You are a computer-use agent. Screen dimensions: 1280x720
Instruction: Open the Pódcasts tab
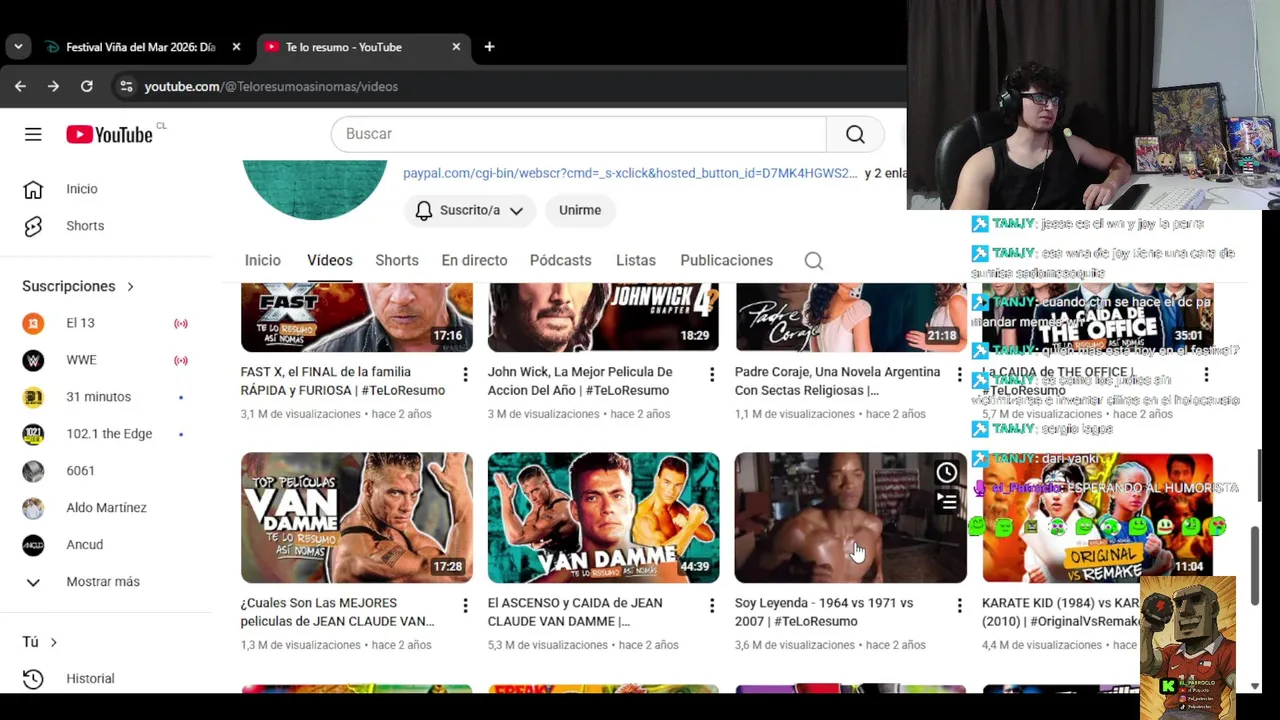point(561,261)
